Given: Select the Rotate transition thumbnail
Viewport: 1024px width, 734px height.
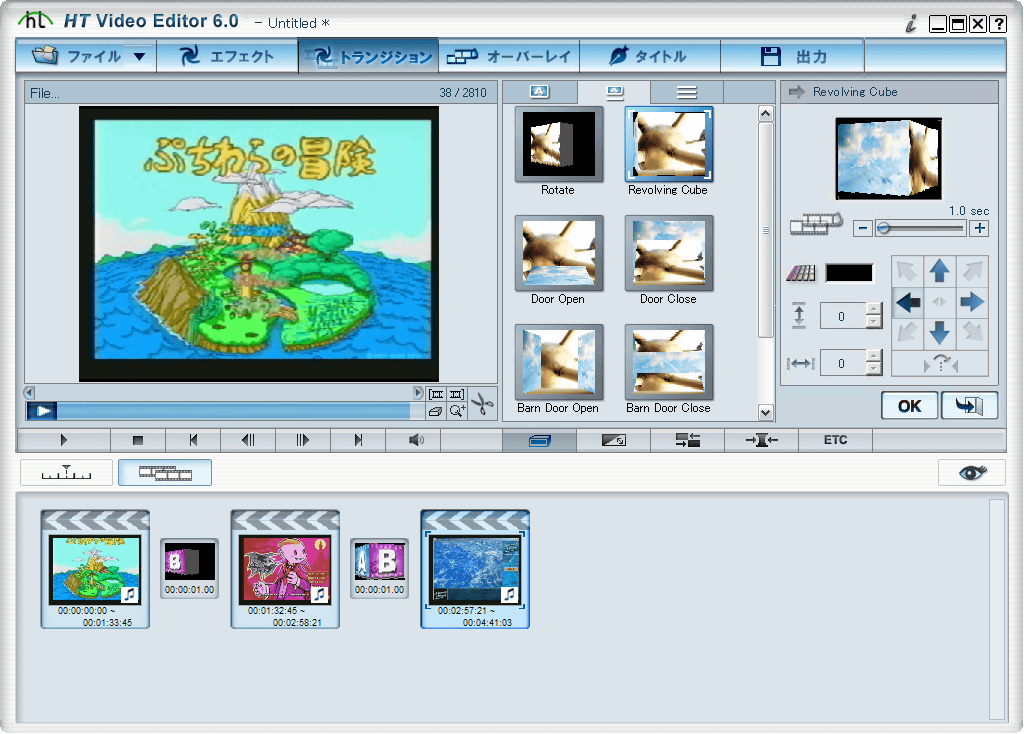Looking at the screenshot, I should 558,145.
